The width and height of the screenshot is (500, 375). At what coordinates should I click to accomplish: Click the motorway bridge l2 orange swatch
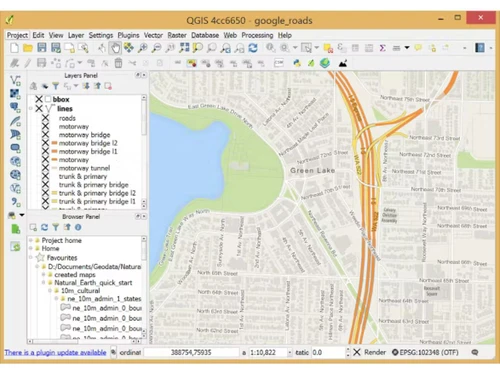click(x=55, y=143)
